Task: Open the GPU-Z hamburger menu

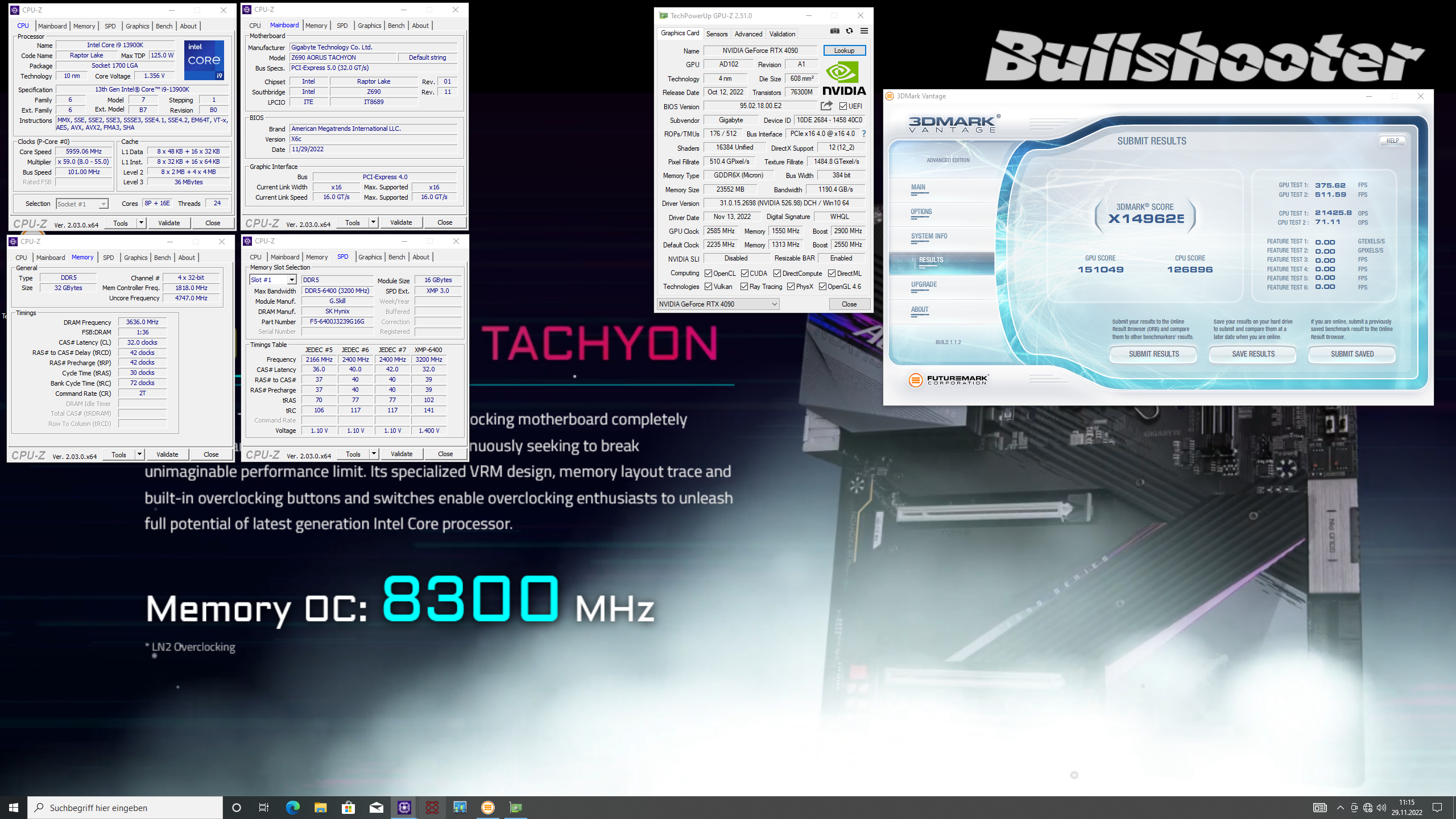Action: pos(864,31)
